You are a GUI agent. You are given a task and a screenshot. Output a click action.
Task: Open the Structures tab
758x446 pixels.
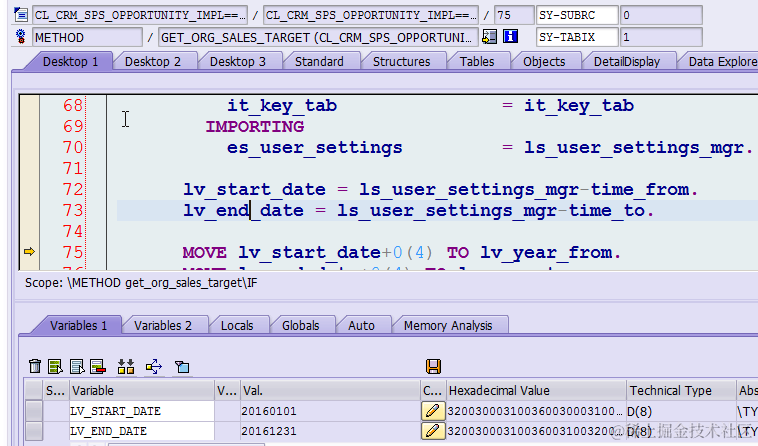pyautogui.click(x=401, y=61)
